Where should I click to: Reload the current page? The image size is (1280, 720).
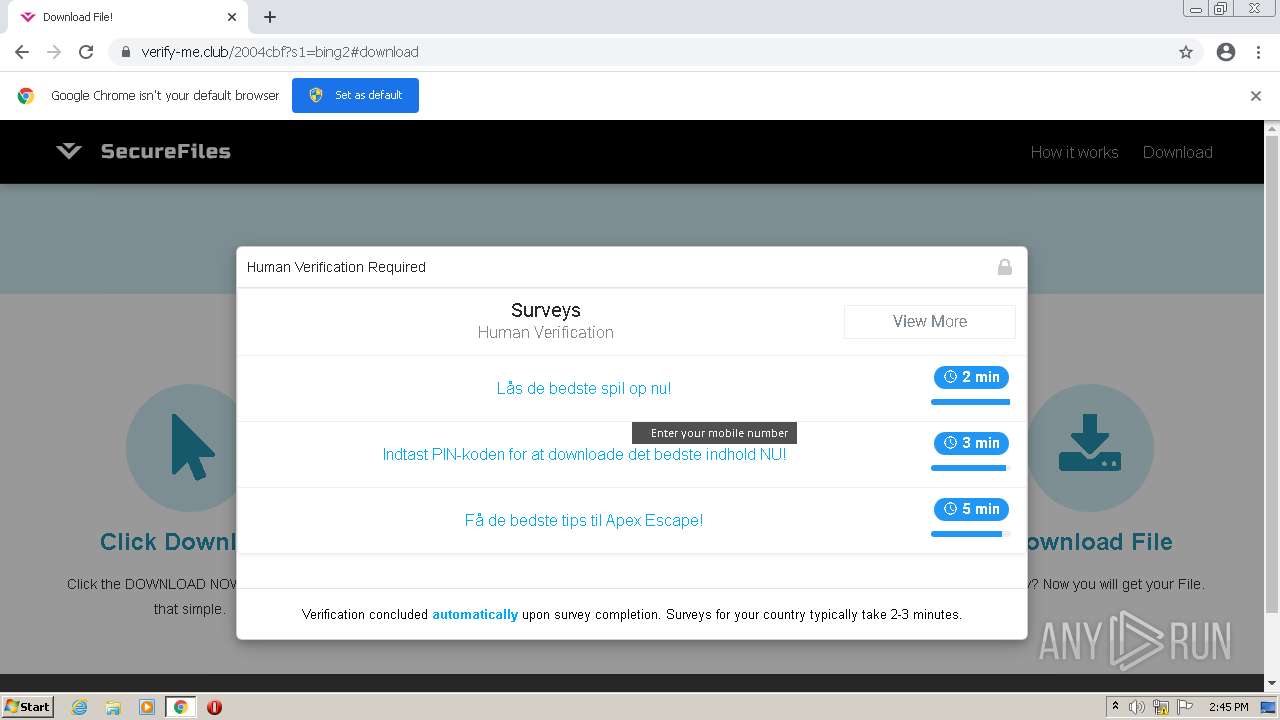click(x=86, y=52)
